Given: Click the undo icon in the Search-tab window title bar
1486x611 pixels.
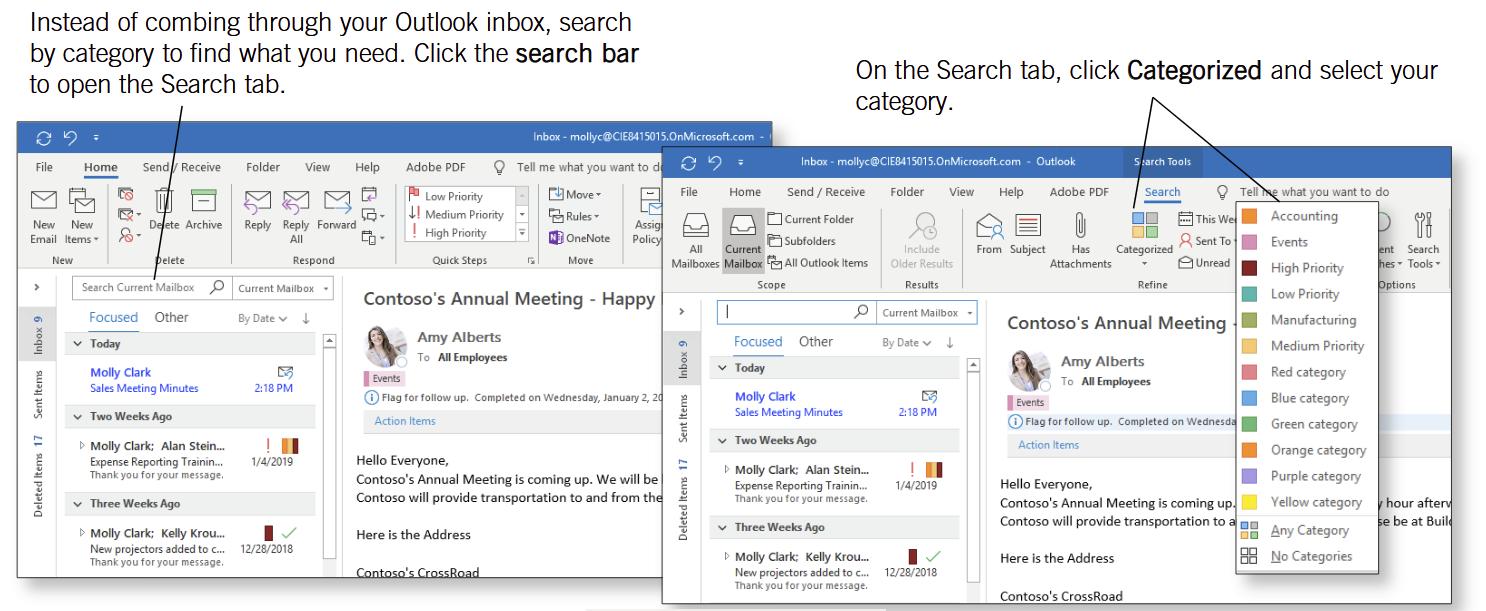Looking at the screenshot, I should tap(717, 163).
